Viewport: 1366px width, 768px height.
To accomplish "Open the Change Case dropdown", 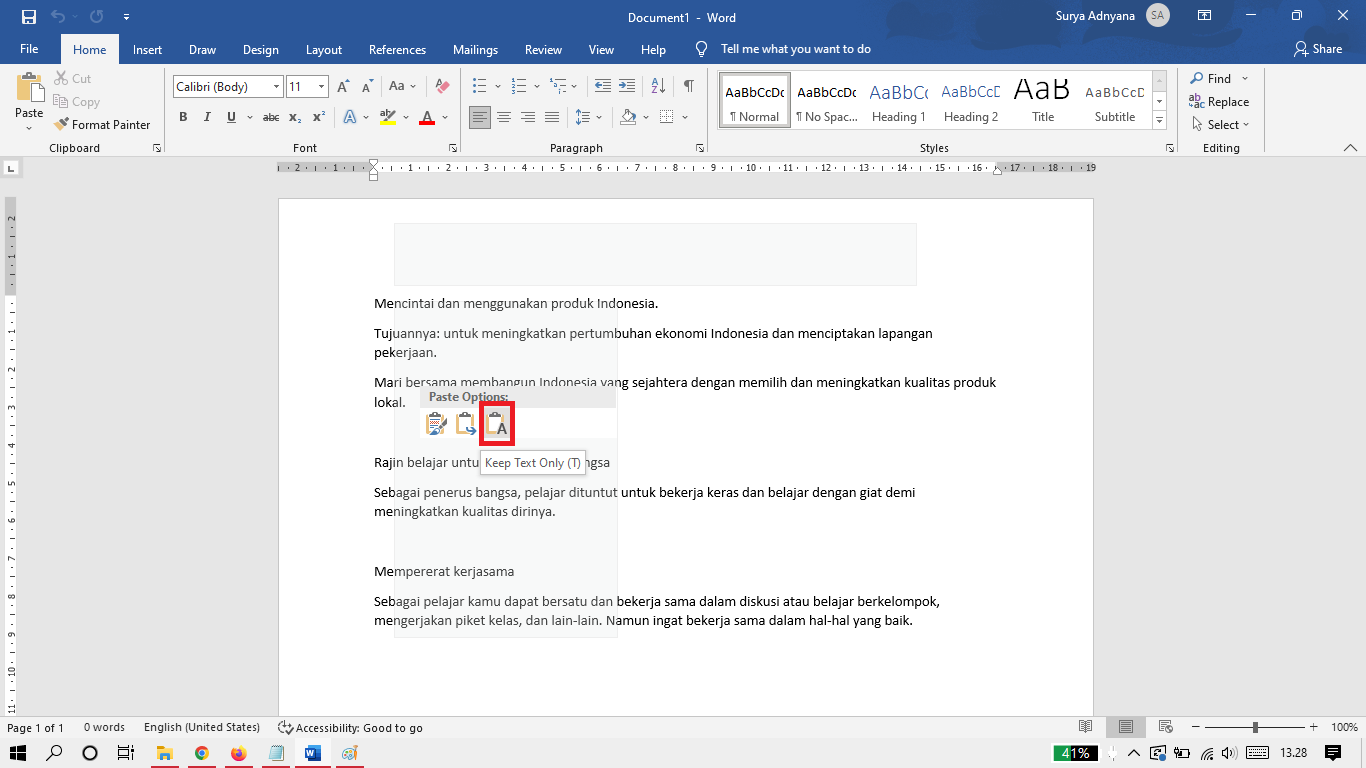I will pyautogui.click(x=403, y=87).
